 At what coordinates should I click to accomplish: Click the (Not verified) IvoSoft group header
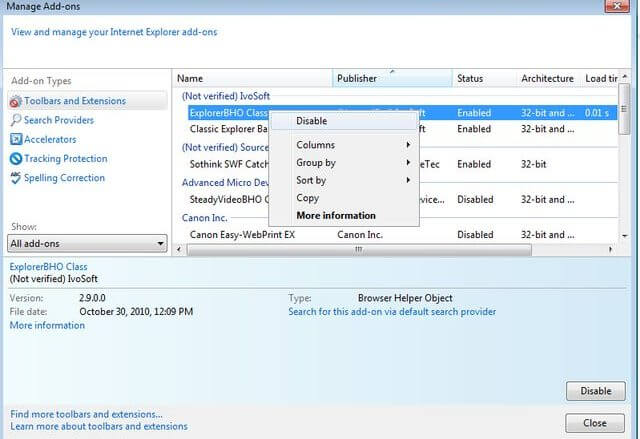click(x=226, y=96)
